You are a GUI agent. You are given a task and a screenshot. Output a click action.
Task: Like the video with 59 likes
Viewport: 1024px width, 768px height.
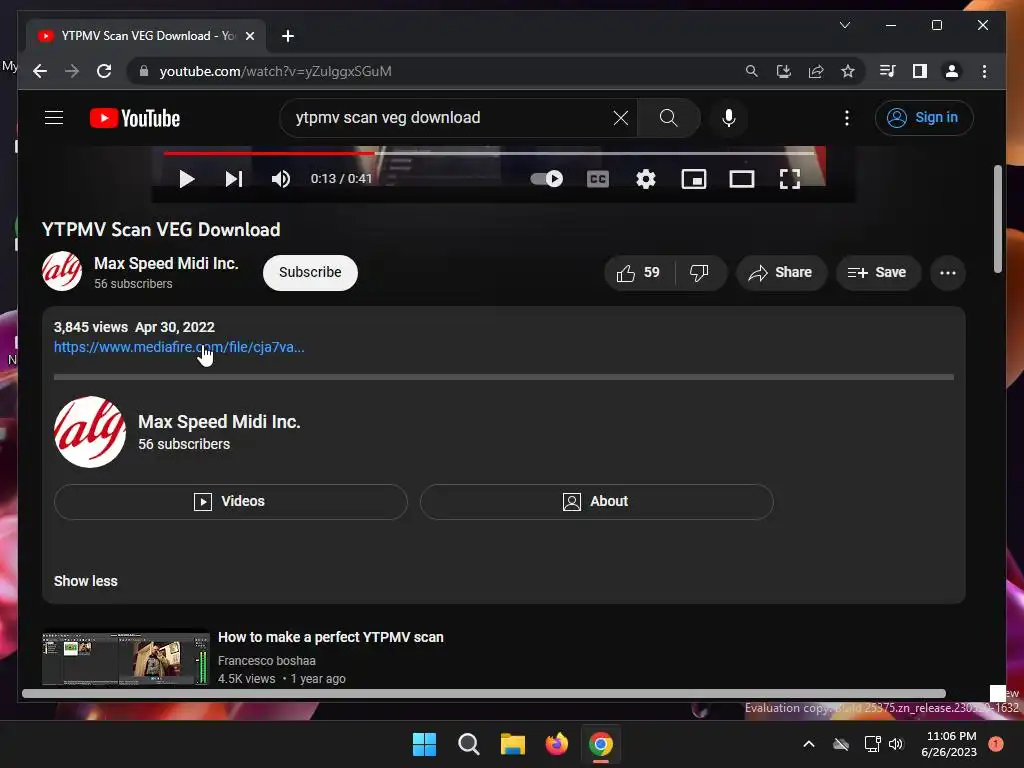[639, 272]
